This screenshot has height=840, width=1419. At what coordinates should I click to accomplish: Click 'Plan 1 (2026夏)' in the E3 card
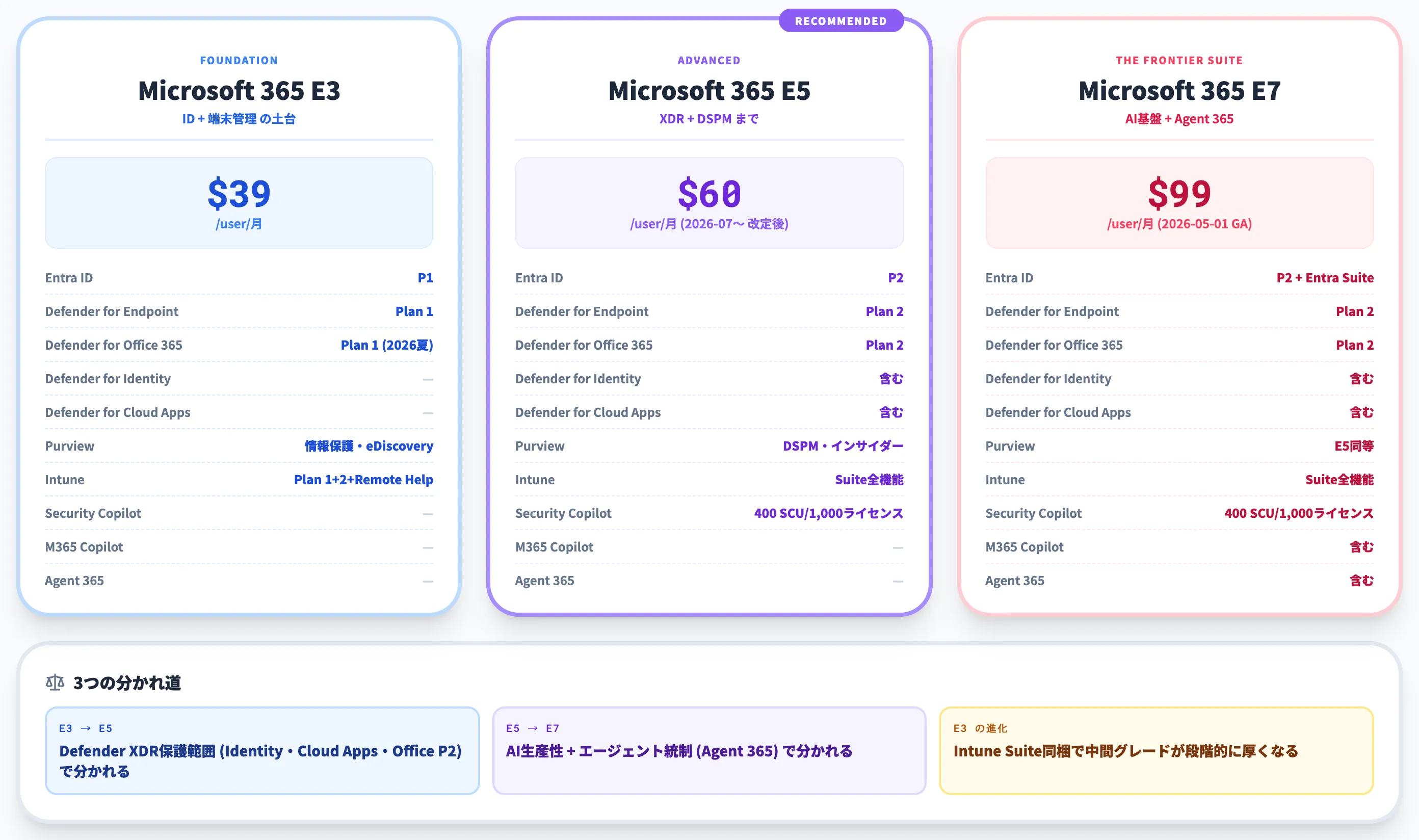pos(386,345)
